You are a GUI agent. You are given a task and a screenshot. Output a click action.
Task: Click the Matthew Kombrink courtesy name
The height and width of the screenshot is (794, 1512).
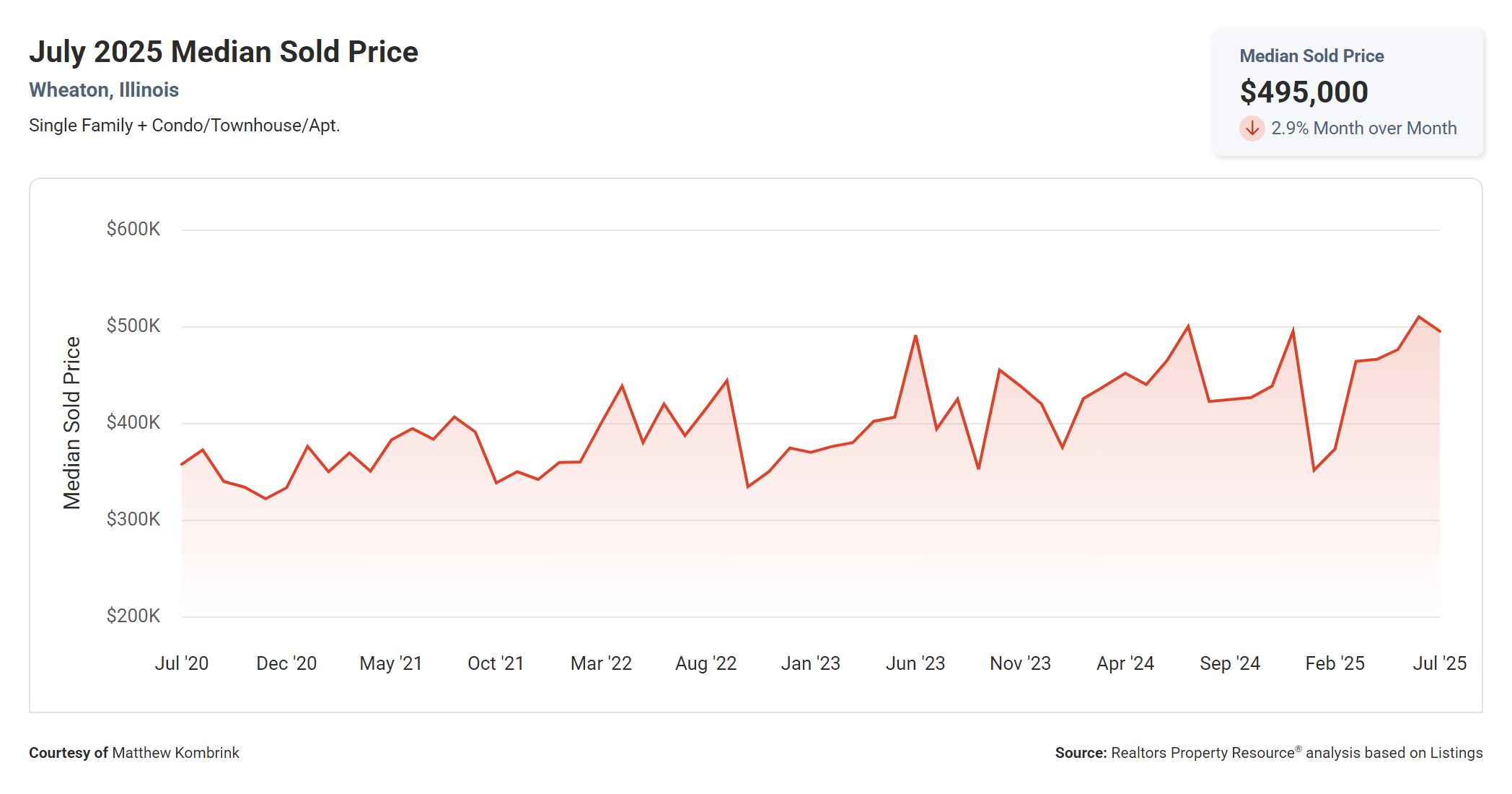(175, 753)
